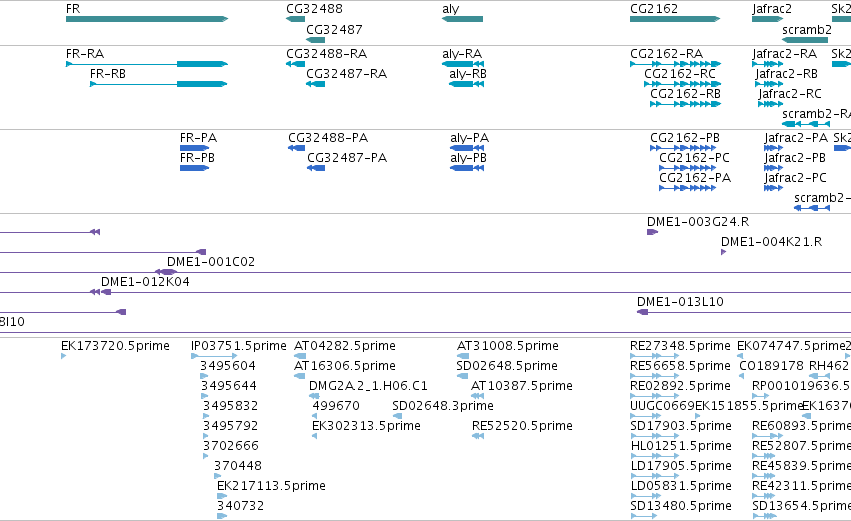Select transcript CG2162-RB

pyautogui.click(x=685, y=94)
